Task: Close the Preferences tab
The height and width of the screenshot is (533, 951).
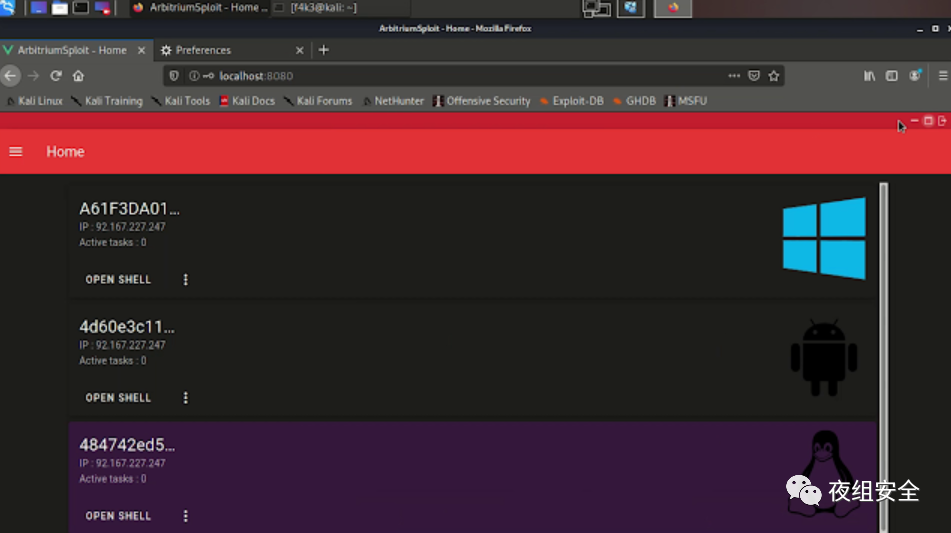Action: point(300,50)
